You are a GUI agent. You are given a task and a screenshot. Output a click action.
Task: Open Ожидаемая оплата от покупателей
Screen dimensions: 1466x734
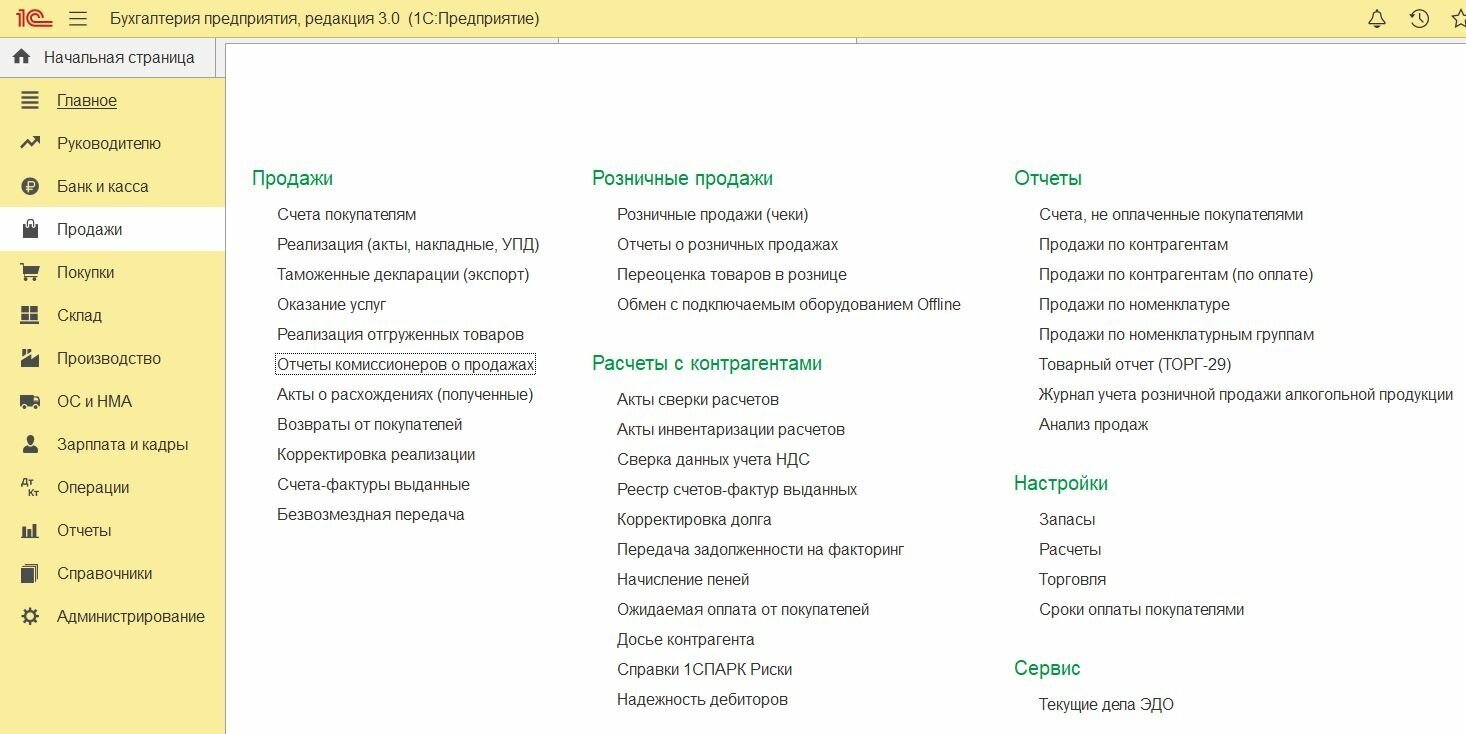743,609
